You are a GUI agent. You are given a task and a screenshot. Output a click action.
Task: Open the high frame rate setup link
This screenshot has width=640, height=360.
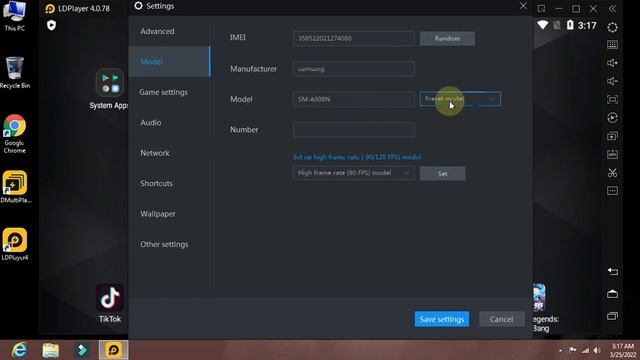pos(357,157)
